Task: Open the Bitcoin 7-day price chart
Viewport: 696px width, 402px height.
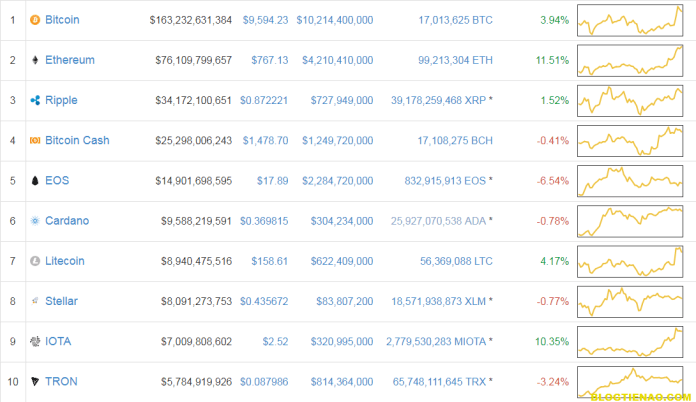Action: (629, 20)
